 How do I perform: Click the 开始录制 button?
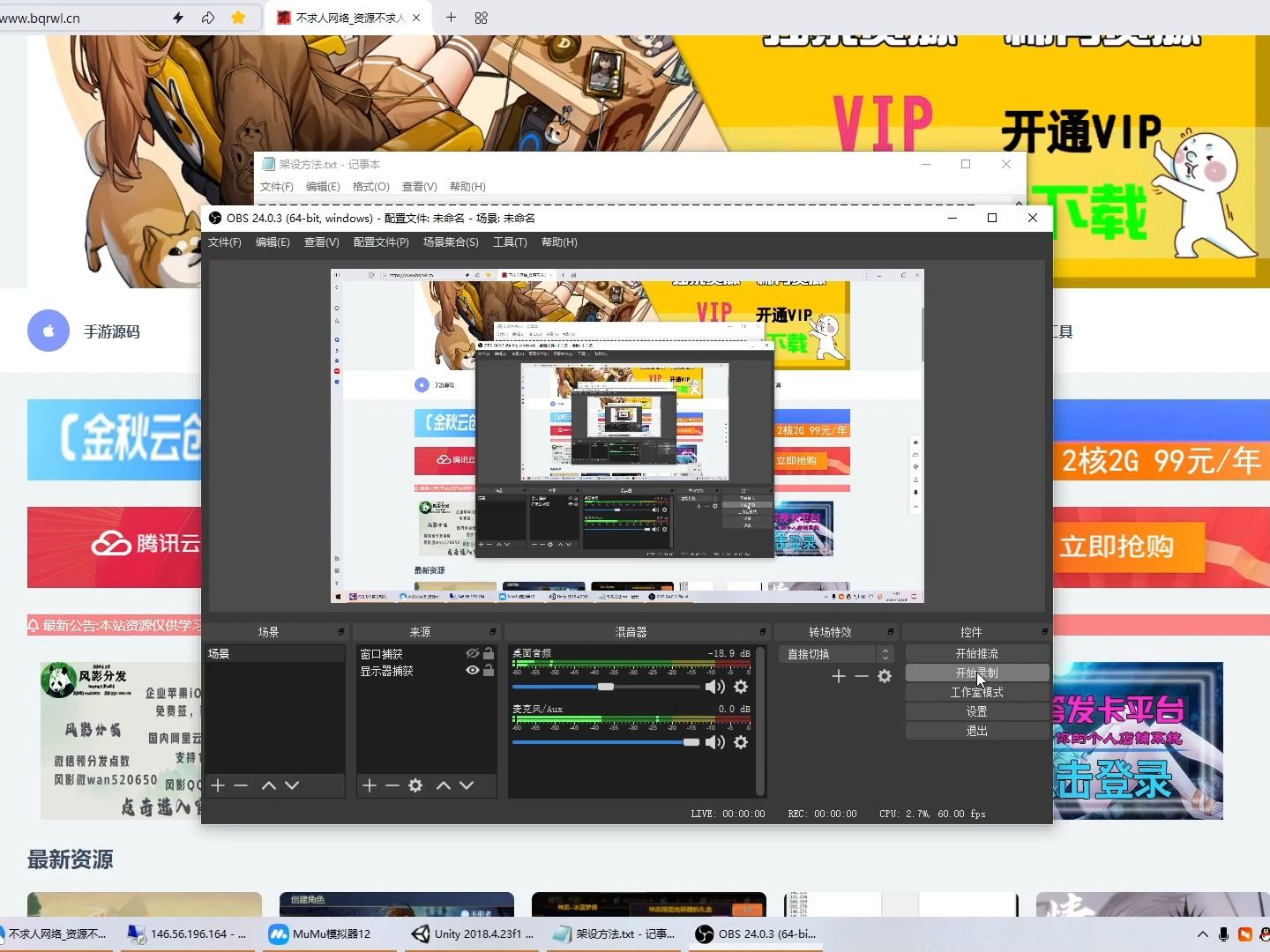tap(977, 673)
